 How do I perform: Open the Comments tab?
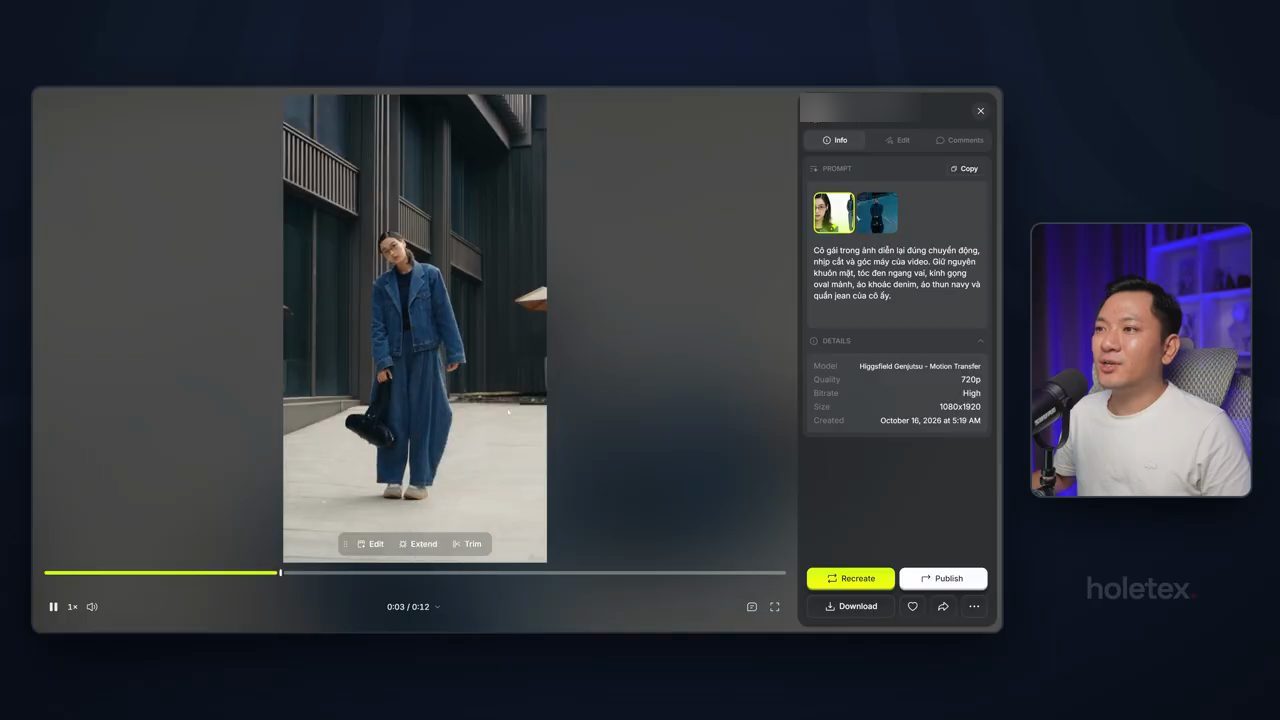960,140
